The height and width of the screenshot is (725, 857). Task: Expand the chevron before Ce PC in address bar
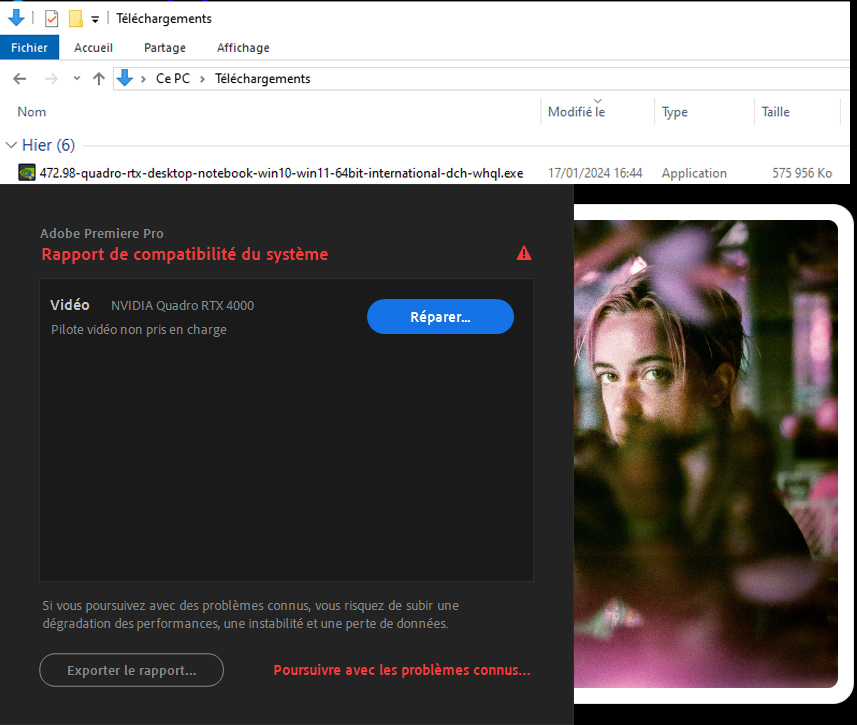(x=143, y=79)
